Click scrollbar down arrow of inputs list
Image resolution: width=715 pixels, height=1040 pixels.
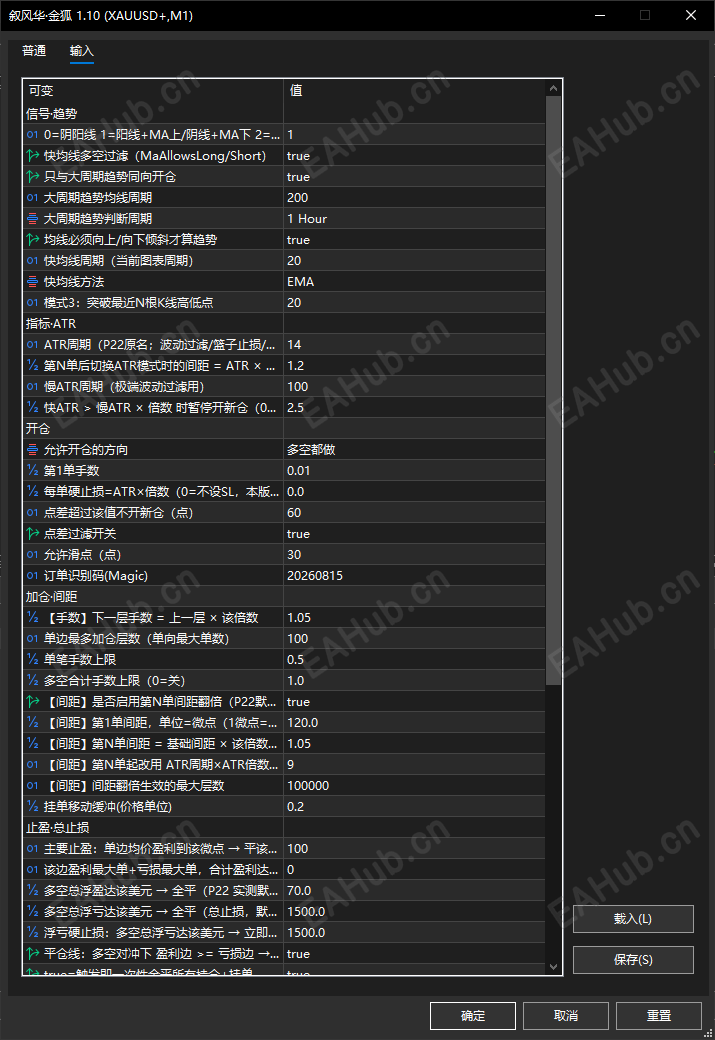click(x=554, y=967)
